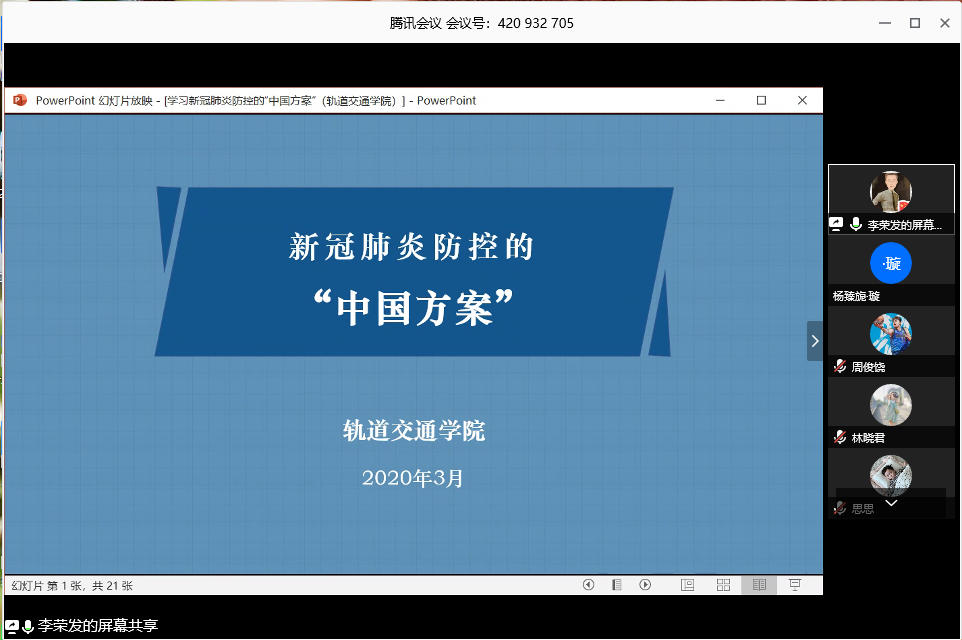The height and width of the screenshot is (640, 962).
Task: Click the slide count text 第1张，共21张
Action: (72, 586)
